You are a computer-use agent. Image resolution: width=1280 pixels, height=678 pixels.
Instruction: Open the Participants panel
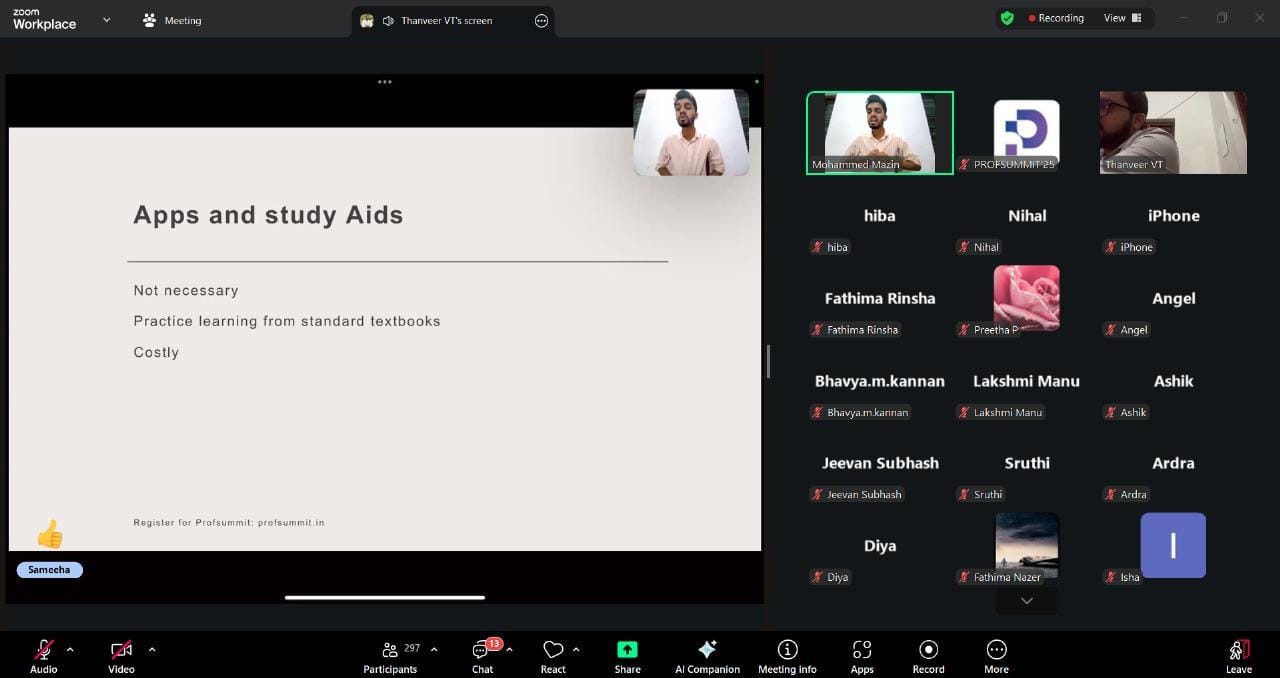pyautogui.click(x=390, y=651)
